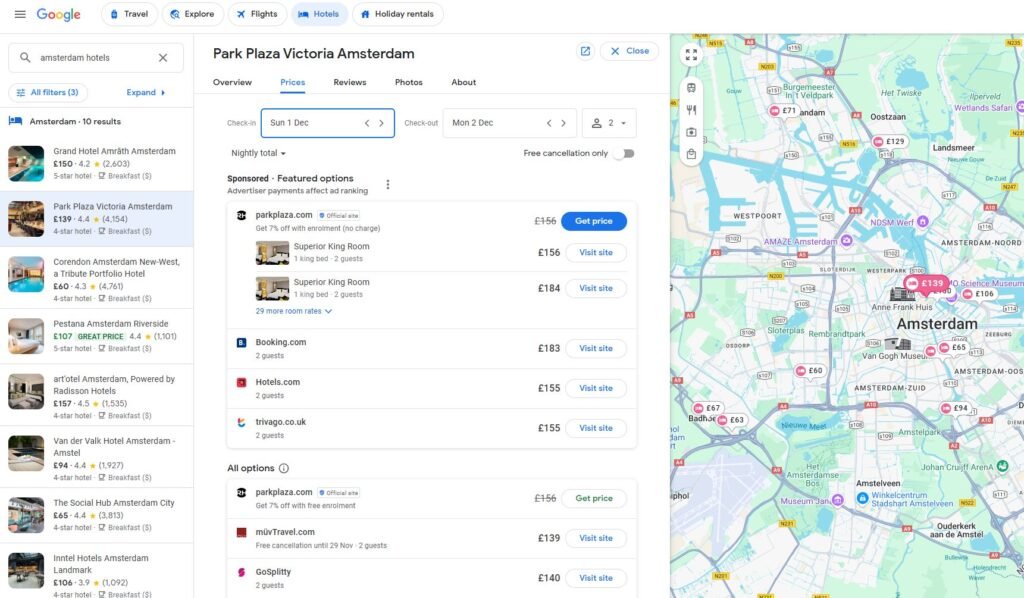Select Van der Valk Hotel Amsterdam result

pos(97,457)
